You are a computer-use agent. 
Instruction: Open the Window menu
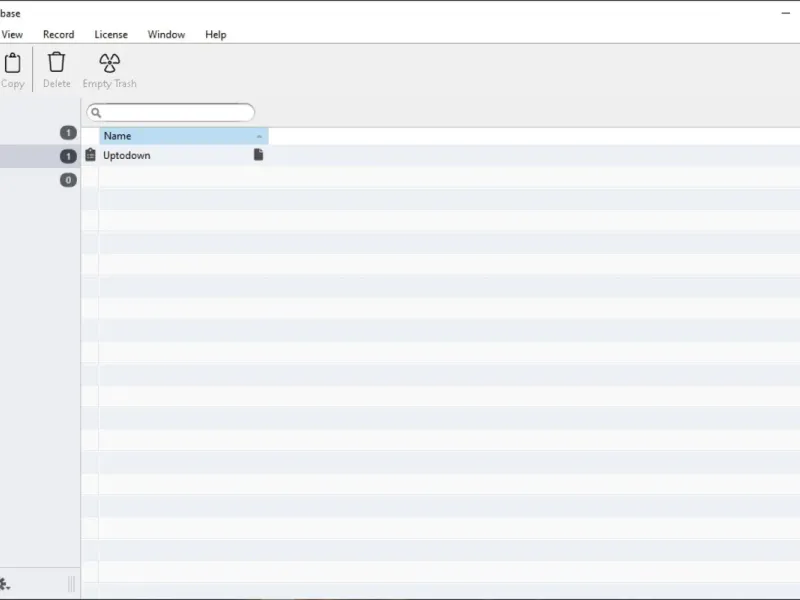tap(166, 35)
